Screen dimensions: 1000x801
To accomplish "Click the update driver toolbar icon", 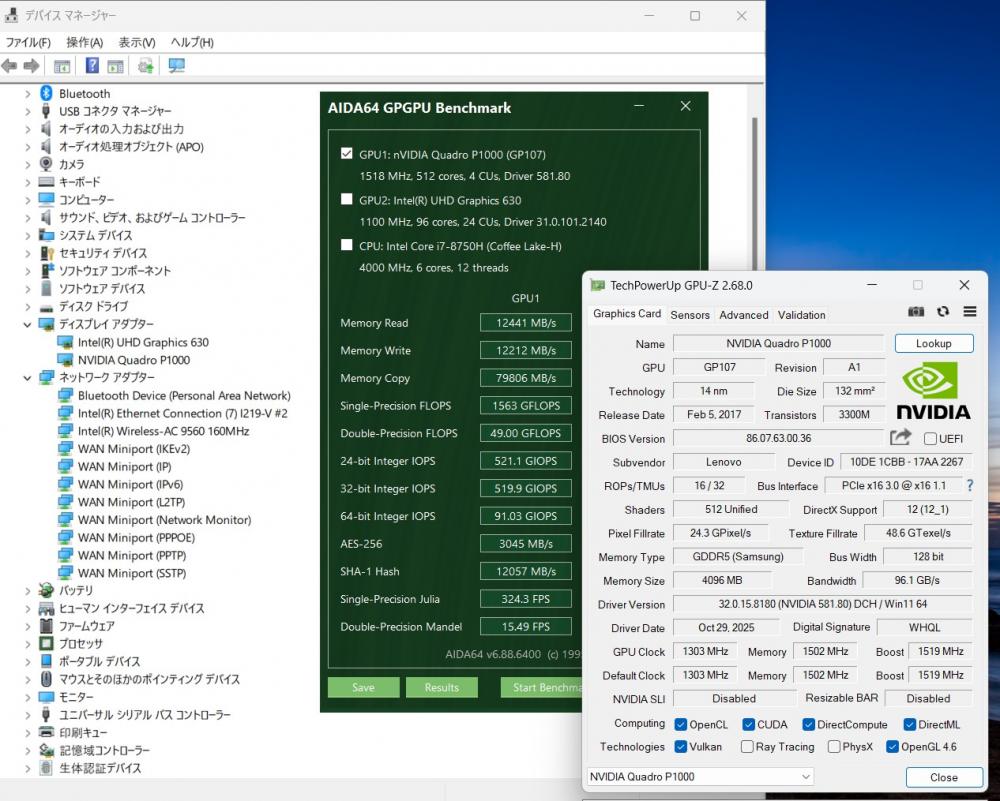I will pos(146,66).
